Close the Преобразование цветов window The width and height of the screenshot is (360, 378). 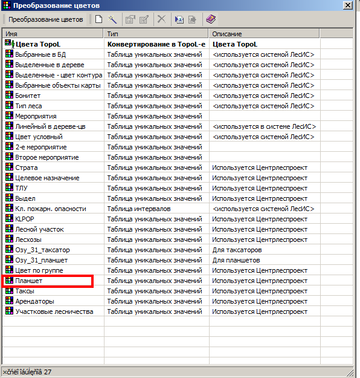(x=348, y=5)
